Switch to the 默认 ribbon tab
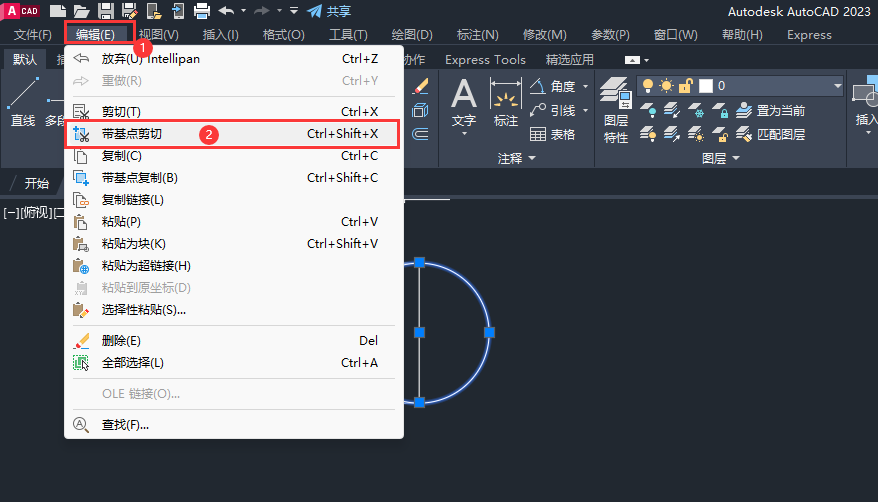Screen dimensions: 878x502 coord(25,59)
